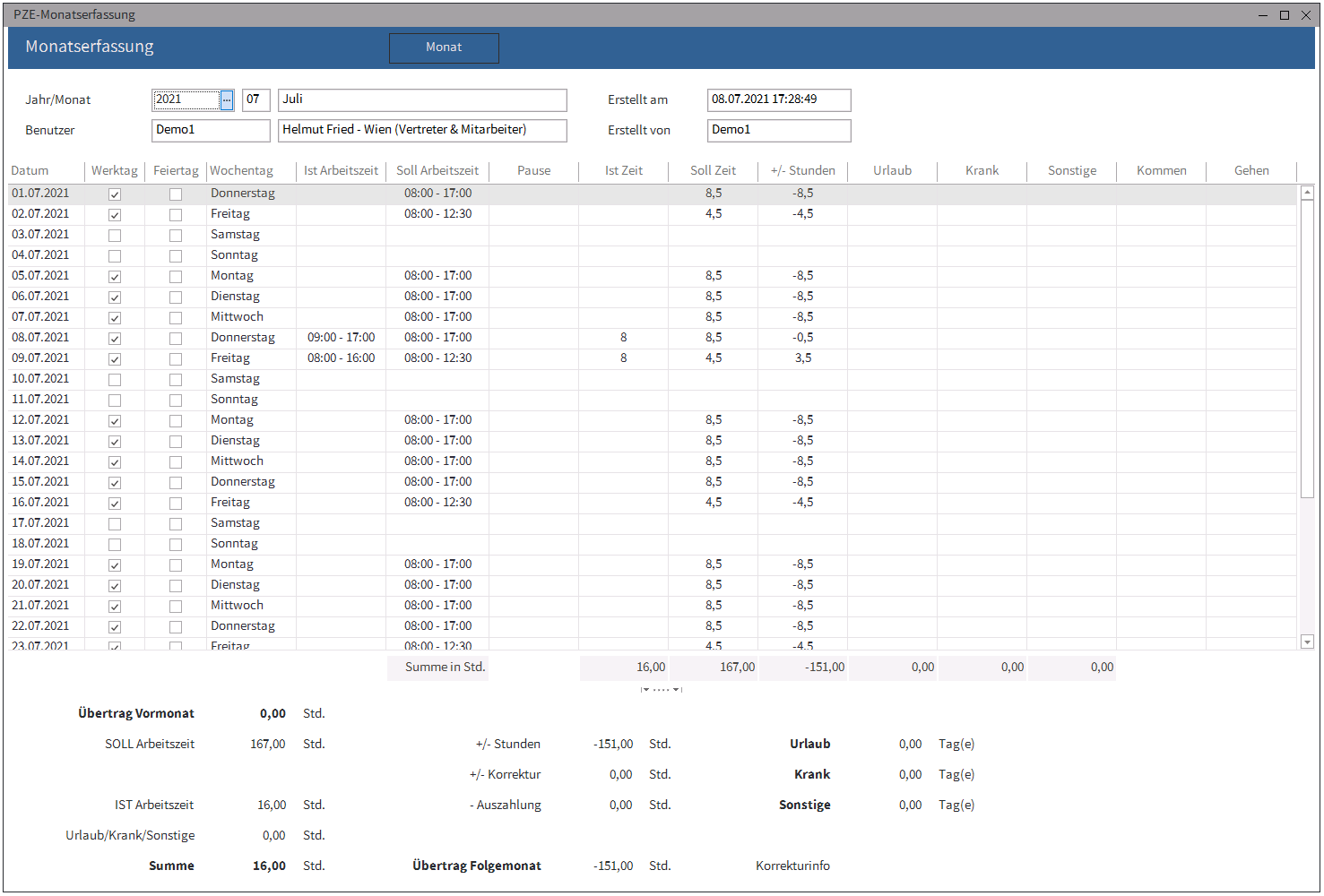
Task: Select Ist Arbeitszeit cell 09:00 - 17:00
Action: coord(342,338)
